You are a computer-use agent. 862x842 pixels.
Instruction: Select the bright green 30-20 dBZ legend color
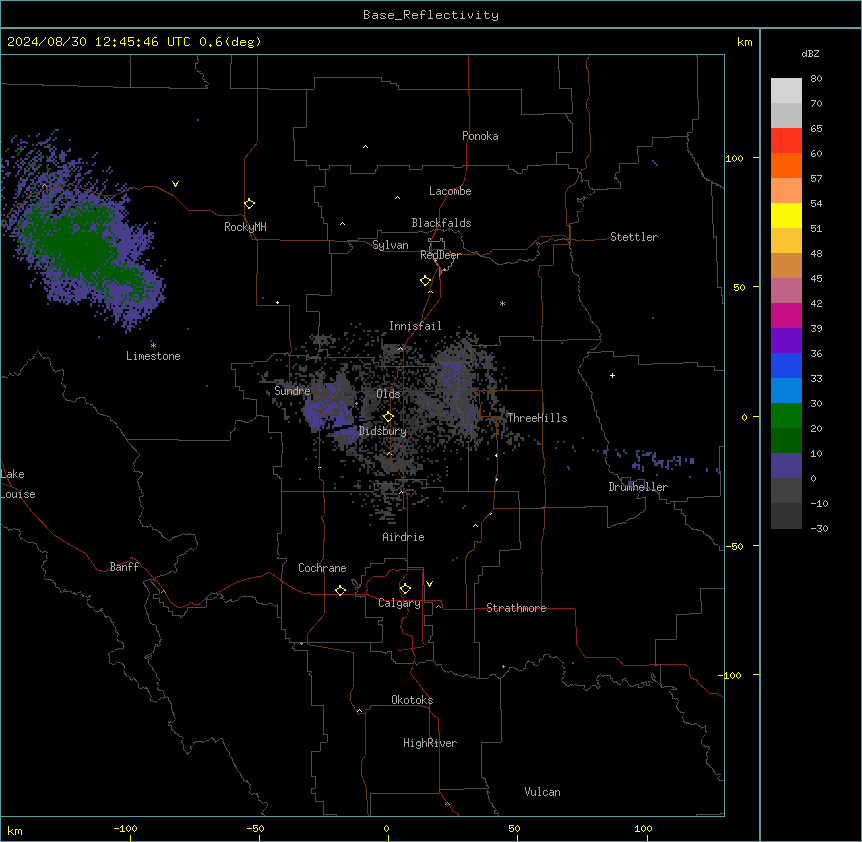click(786, 416)
